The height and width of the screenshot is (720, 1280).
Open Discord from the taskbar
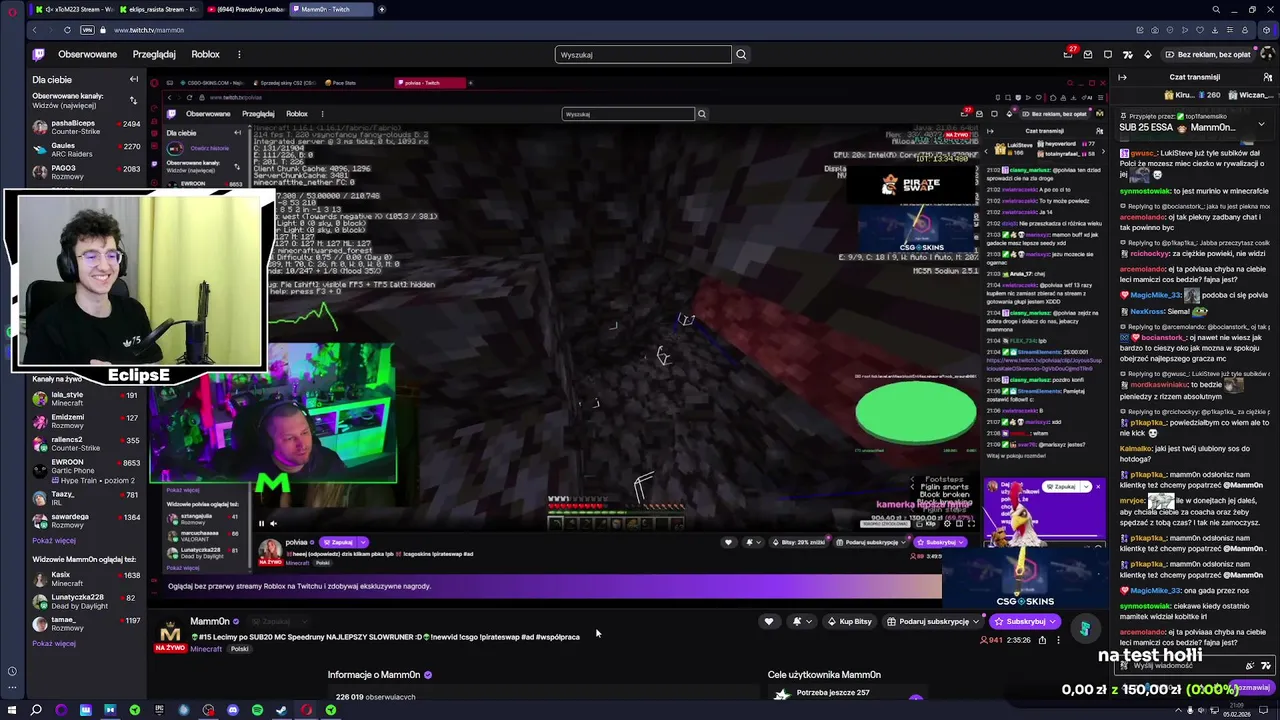tap(233, 710)
